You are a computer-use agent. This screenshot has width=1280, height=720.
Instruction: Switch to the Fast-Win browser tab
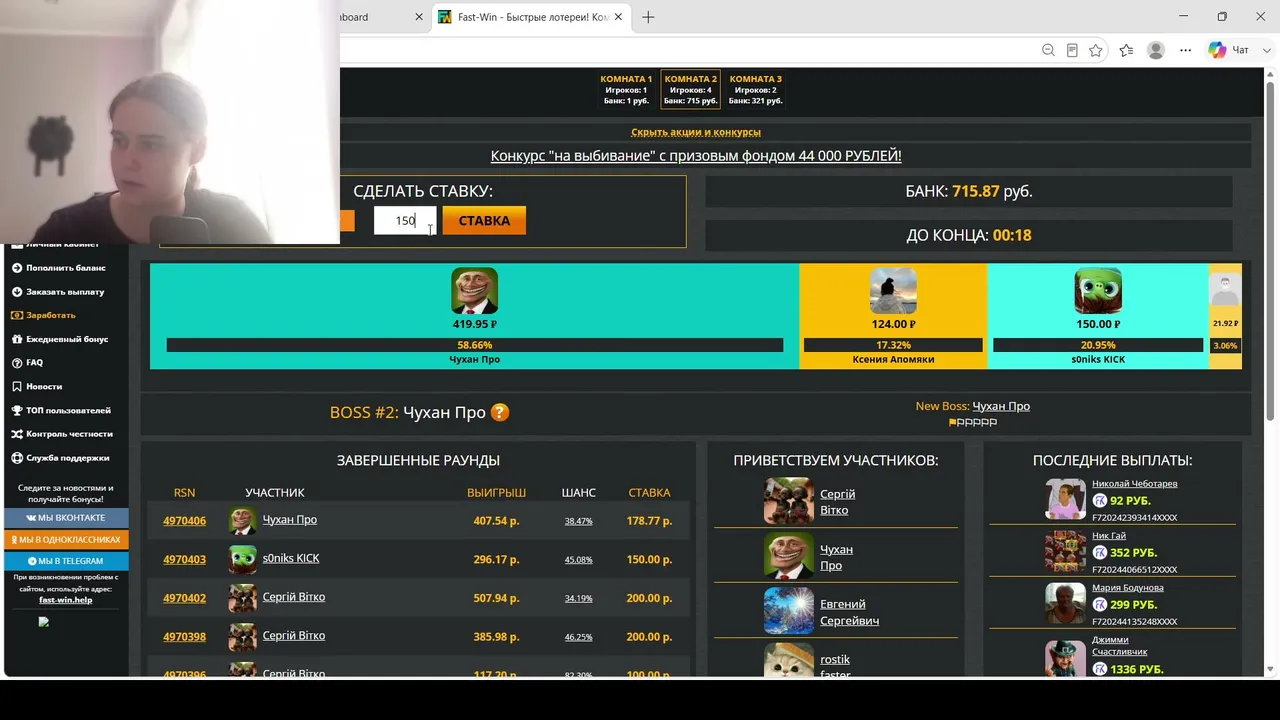tap(532, 17)
